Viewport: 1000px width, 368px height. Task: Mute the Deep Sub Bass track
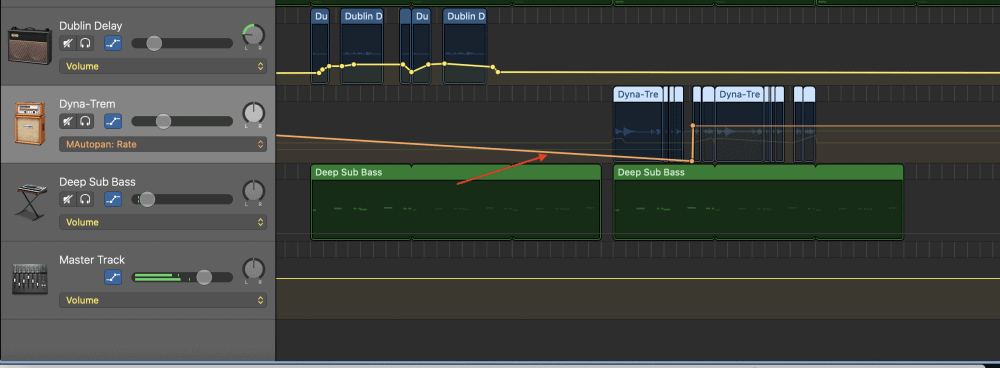(x=67, y=199)
